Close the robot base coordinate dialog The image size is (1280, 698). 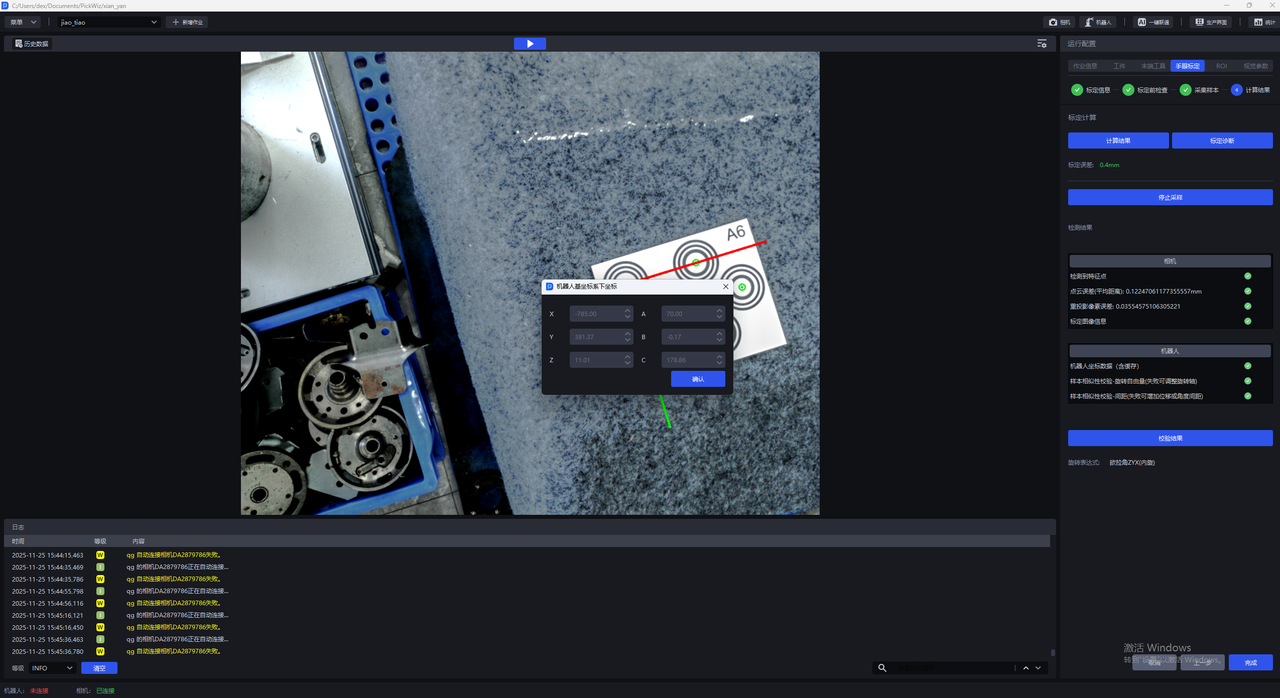[x=725, y=287]
